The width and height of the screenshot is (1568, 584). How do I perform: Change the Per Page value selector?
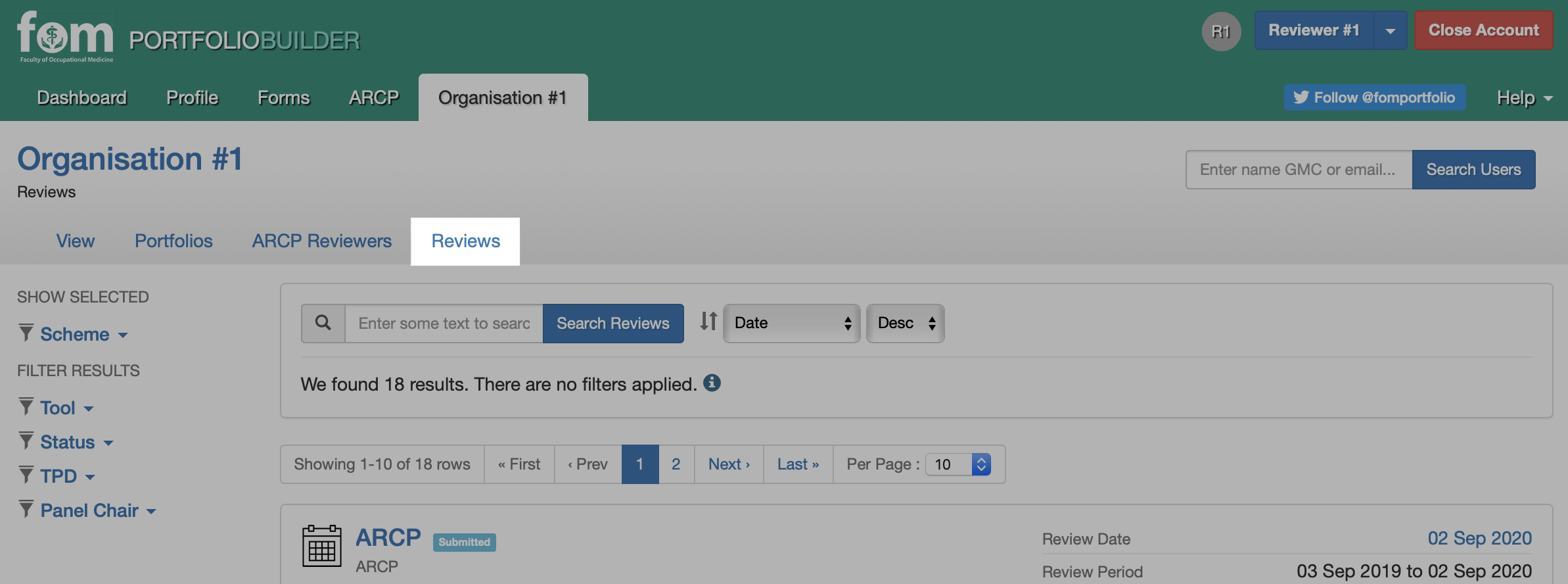[957, 464]
